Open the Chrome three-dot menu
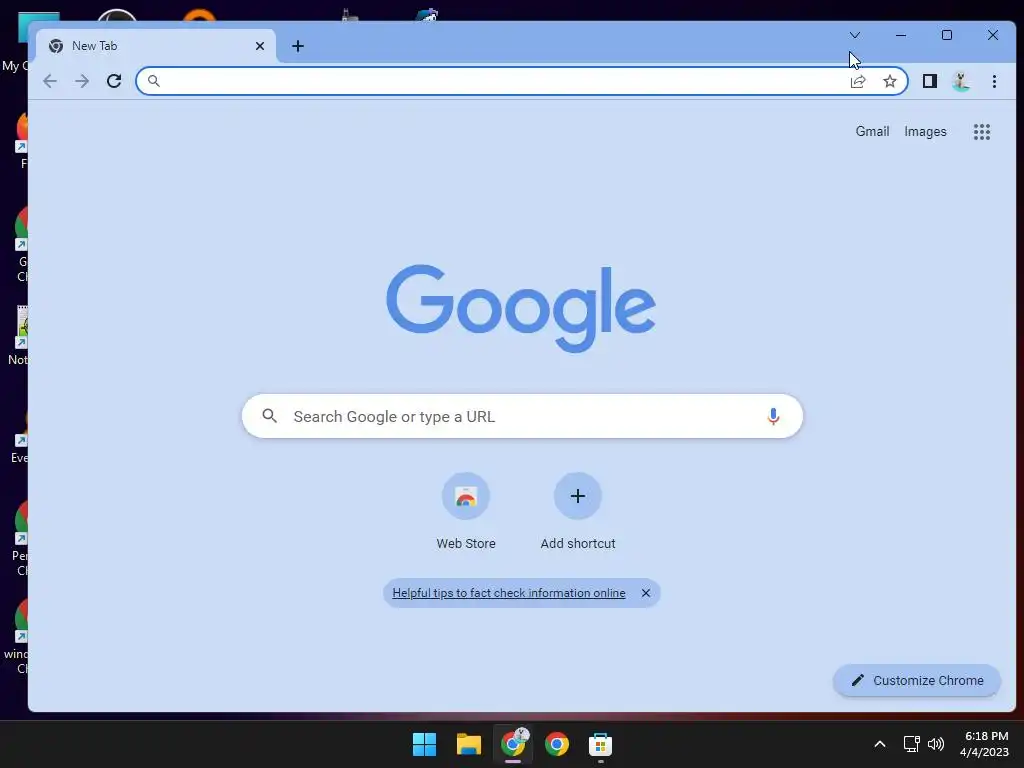1024x768 pixels. [994, 81]
